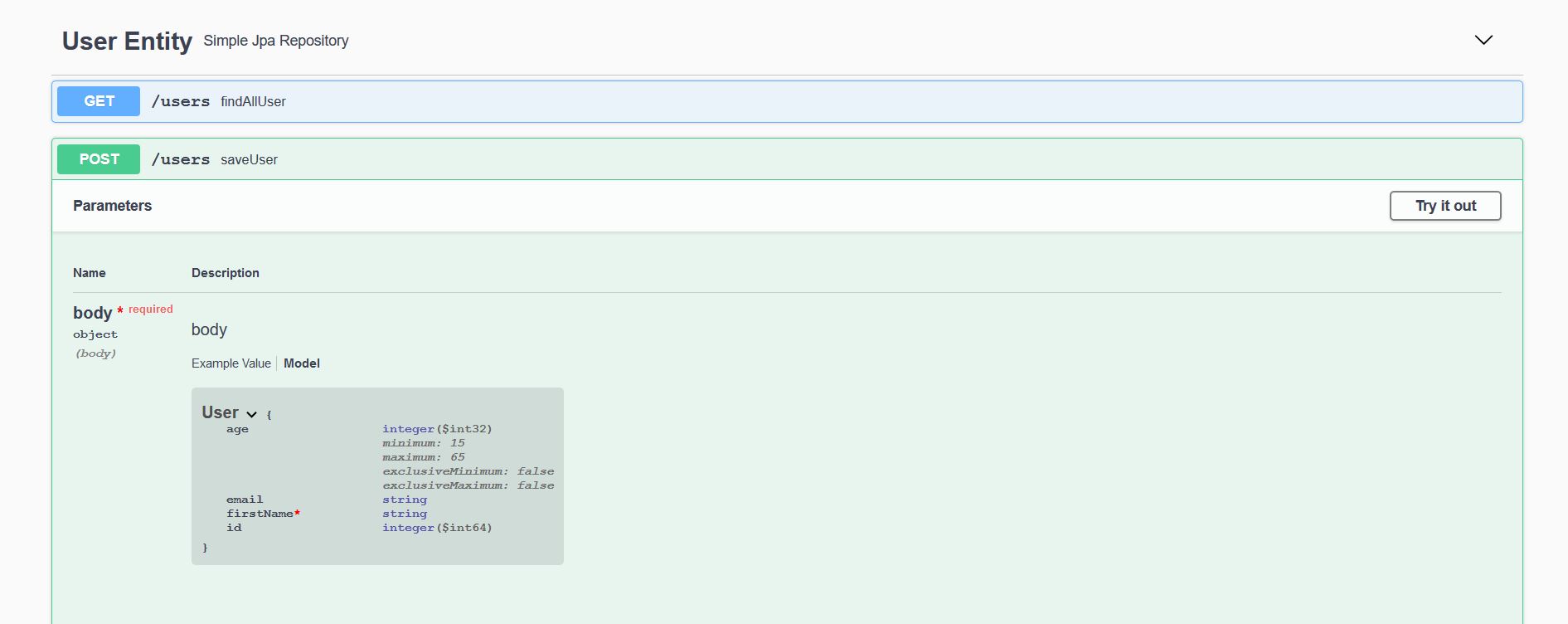Click the 'maximum: 65' constraint

coord(424,457)
